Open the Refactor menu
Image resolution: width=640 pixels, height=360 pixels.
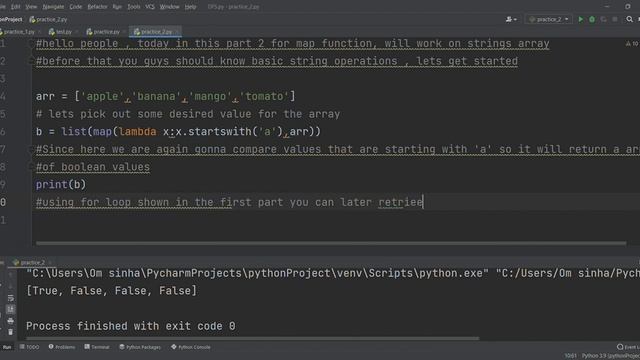coord(97,7)
